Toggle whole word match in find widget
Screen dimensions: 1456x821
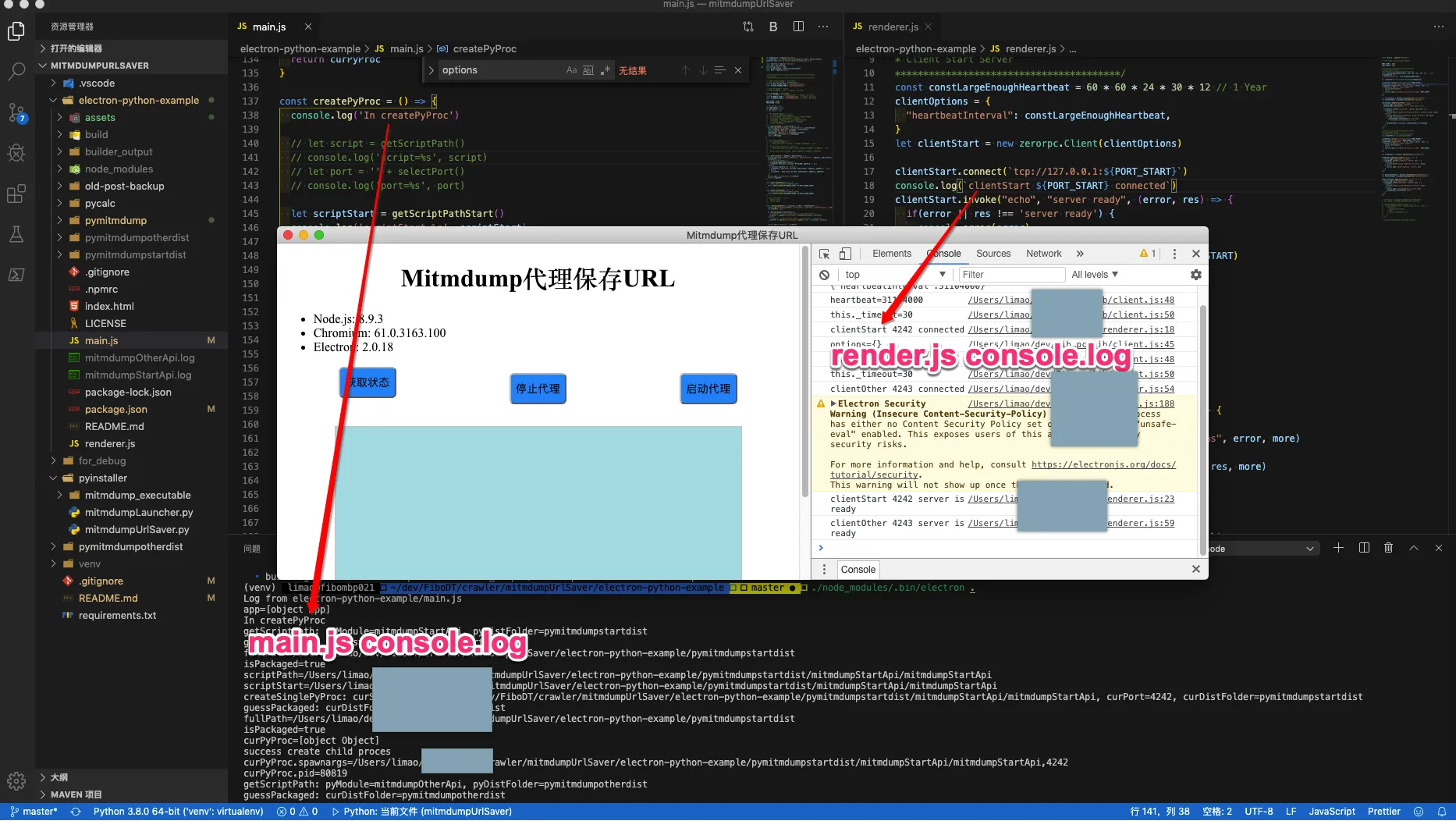(588, 69)
